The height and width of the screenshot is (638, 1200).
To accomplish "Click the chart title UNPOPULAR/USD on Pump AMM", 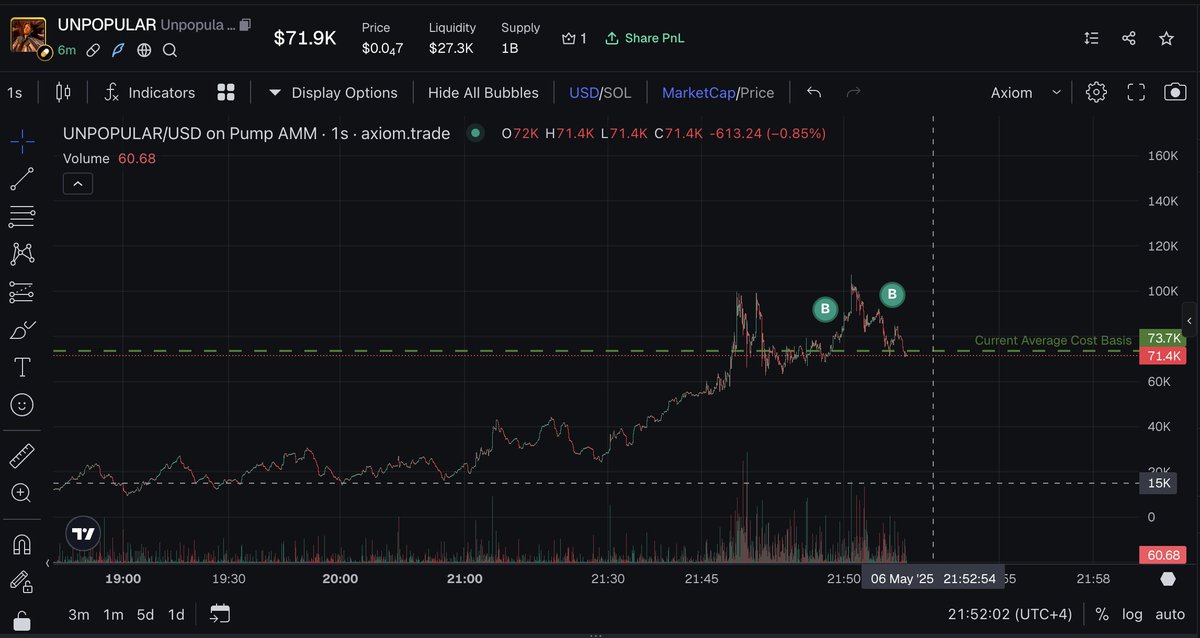I will [x=256, y=133].
